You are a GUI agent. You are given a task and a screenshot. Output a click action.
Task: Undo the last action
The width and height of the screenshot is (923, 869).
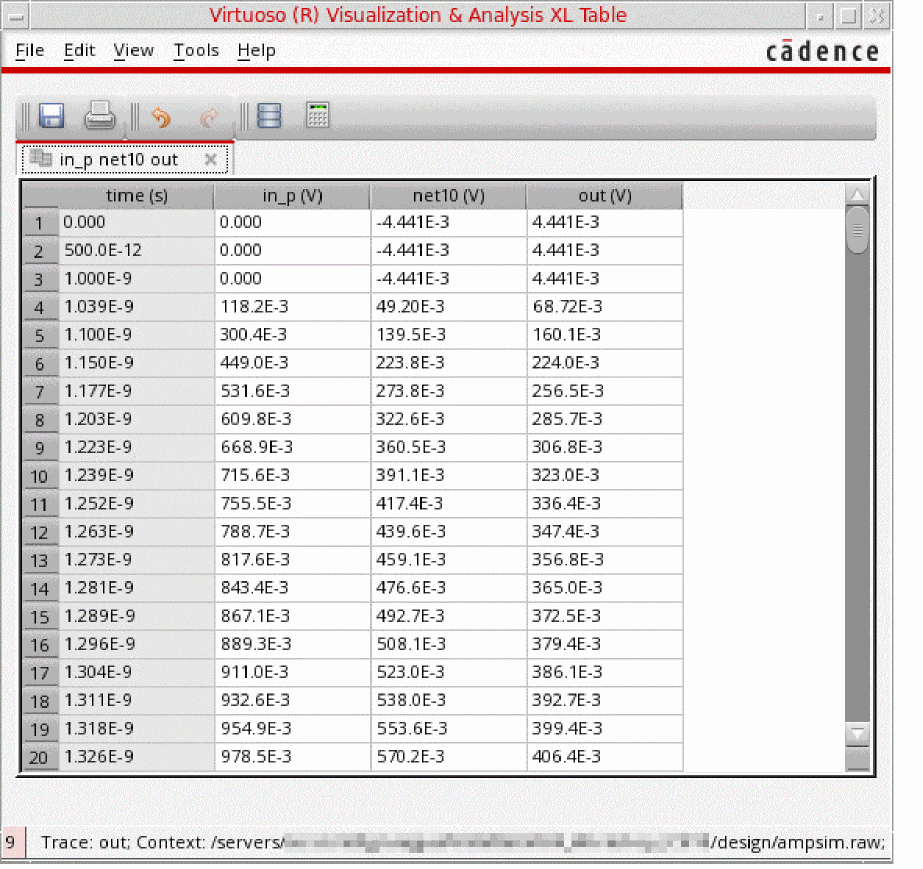[x=160, y=118]
